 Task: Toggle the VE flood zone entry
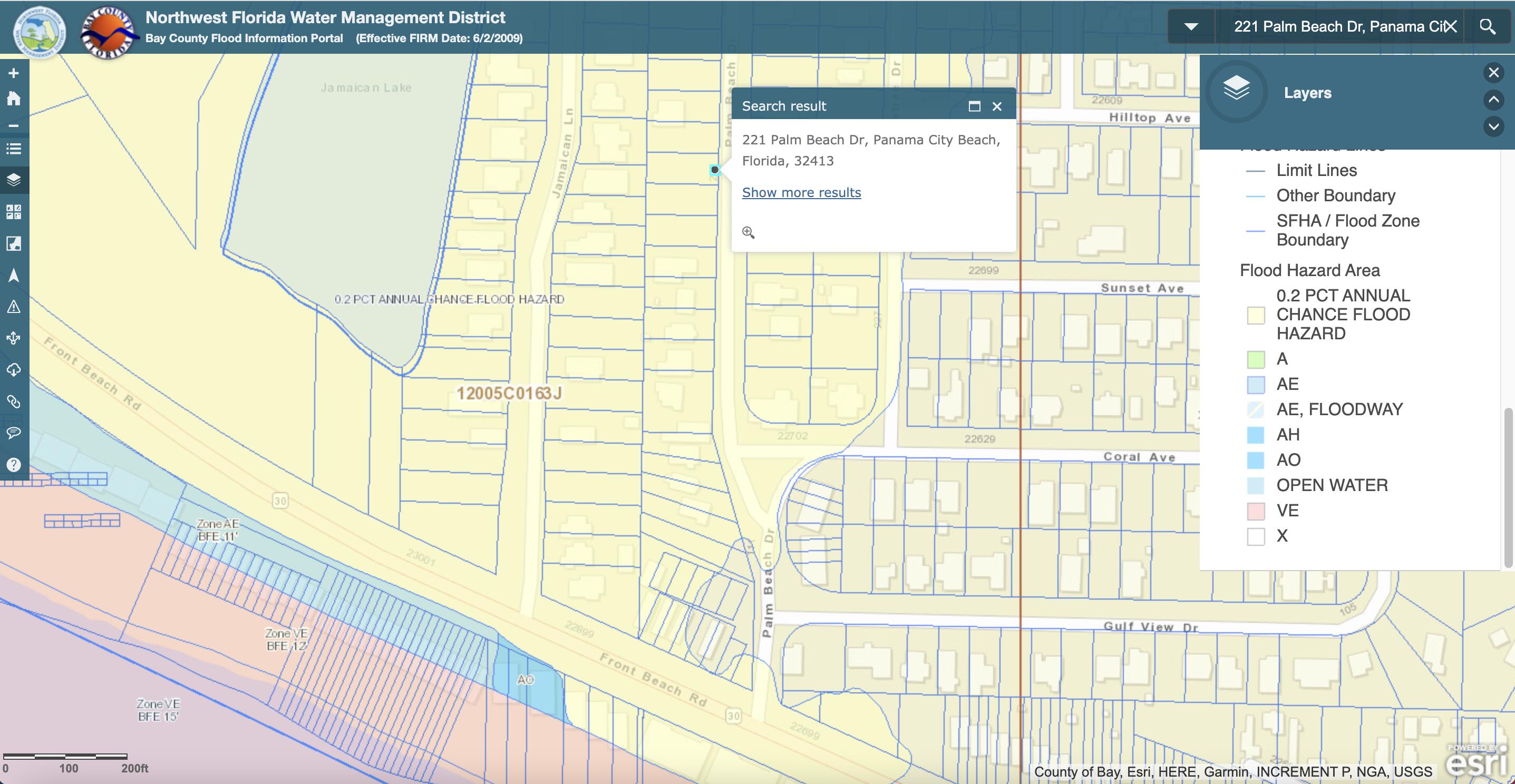tap(1256, 510)
